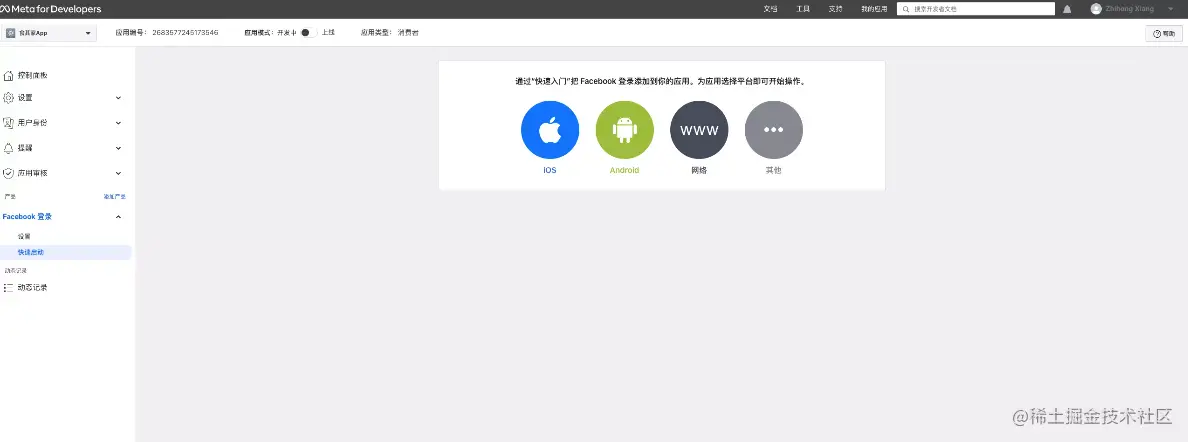Click the developer docs search field

(x=976, y=9)
